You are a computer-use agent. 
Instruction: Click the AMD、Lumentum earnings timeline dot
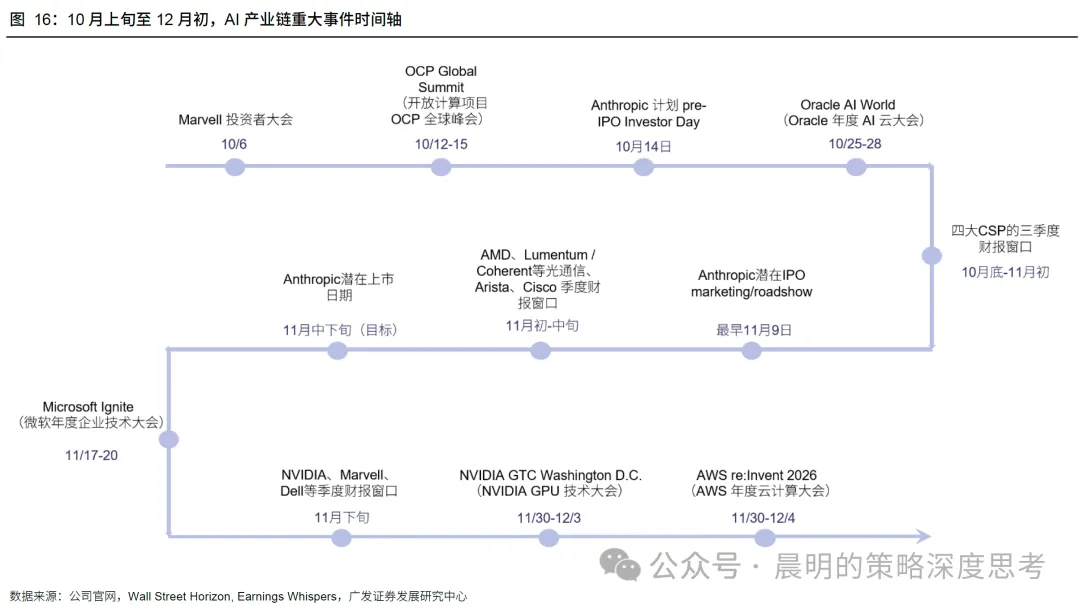[x=541, y=351]
